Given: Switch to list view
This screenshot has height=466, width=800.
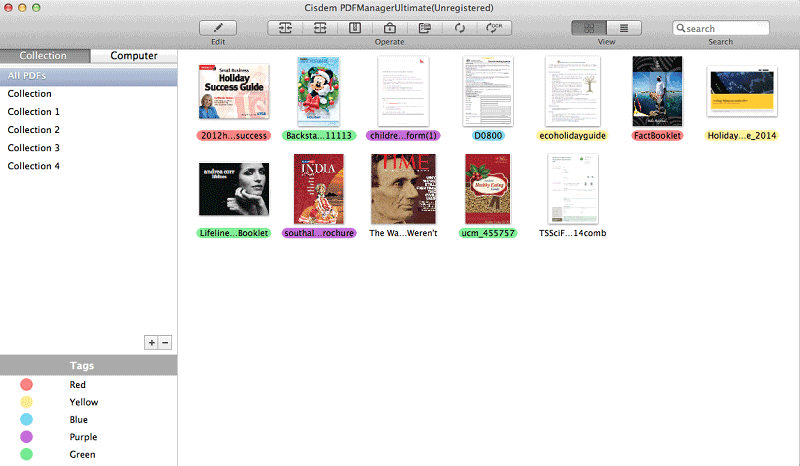Looking at the screenshot, I should coord(624,28).
